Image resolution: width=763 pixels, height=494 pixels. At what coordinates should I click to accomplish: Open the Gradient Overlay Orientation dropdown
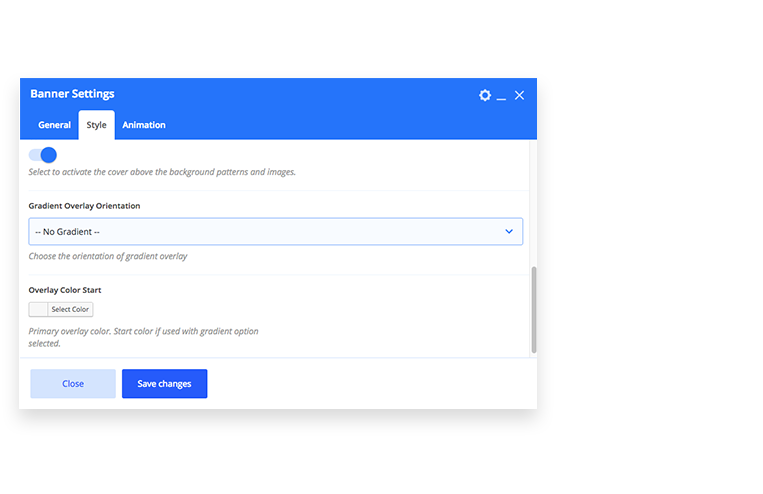[x=275, y=232]
